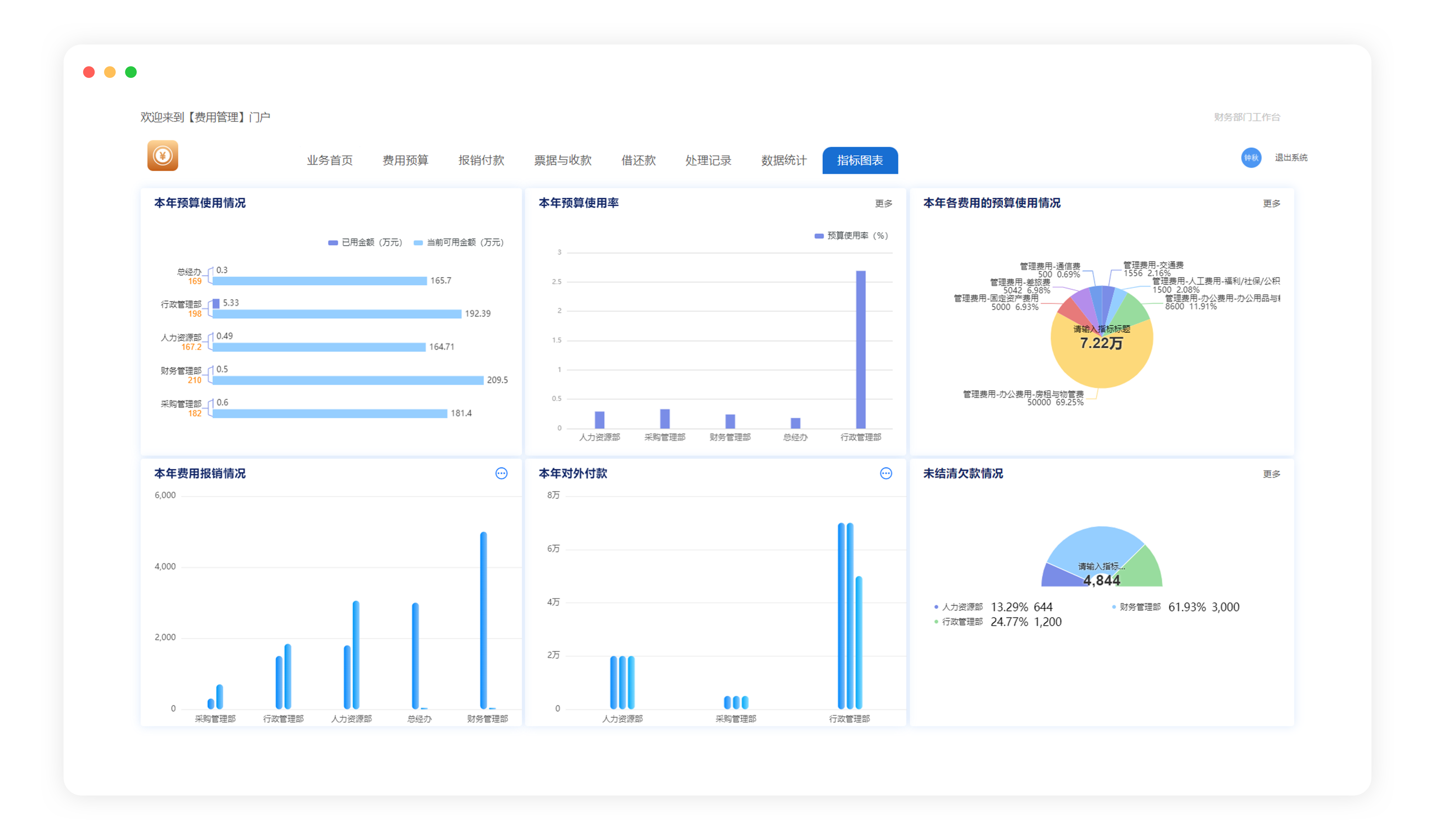Screen dimensions: 1435x840
Task: Toggle the 当前可用金额（万元） legend series
Action: (459, 243)
